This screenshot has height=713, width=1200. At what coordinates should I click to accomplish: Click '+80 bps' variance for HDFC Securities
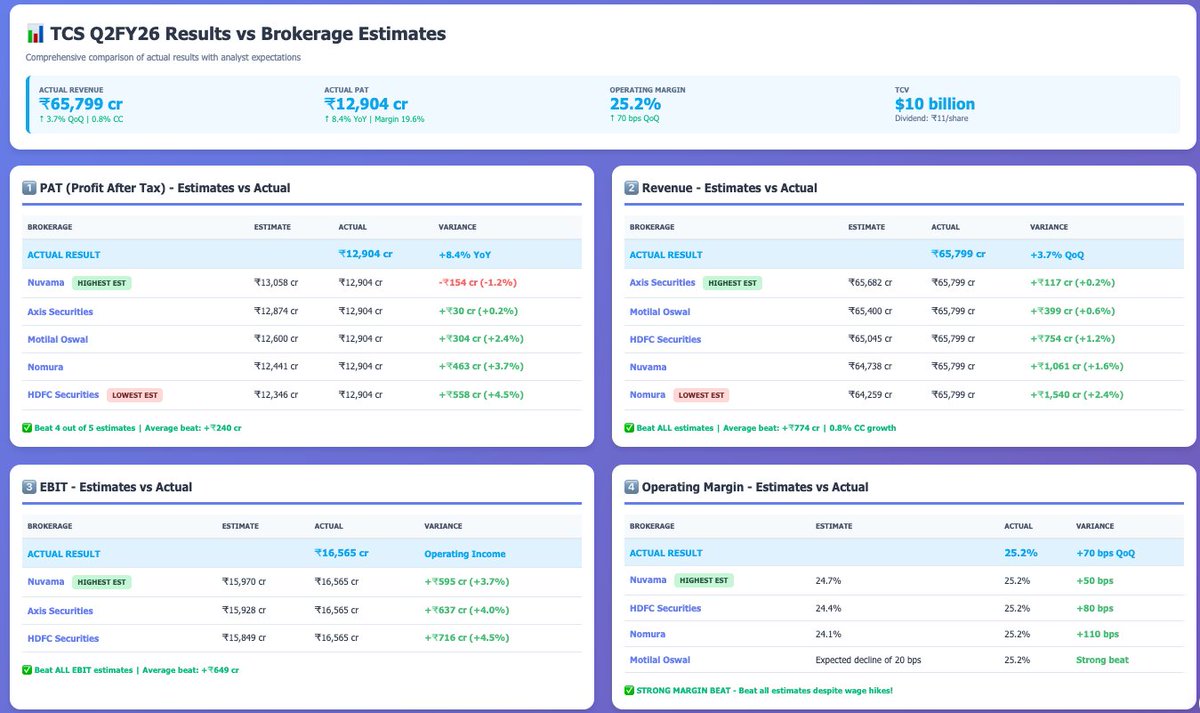(1095, 608)
